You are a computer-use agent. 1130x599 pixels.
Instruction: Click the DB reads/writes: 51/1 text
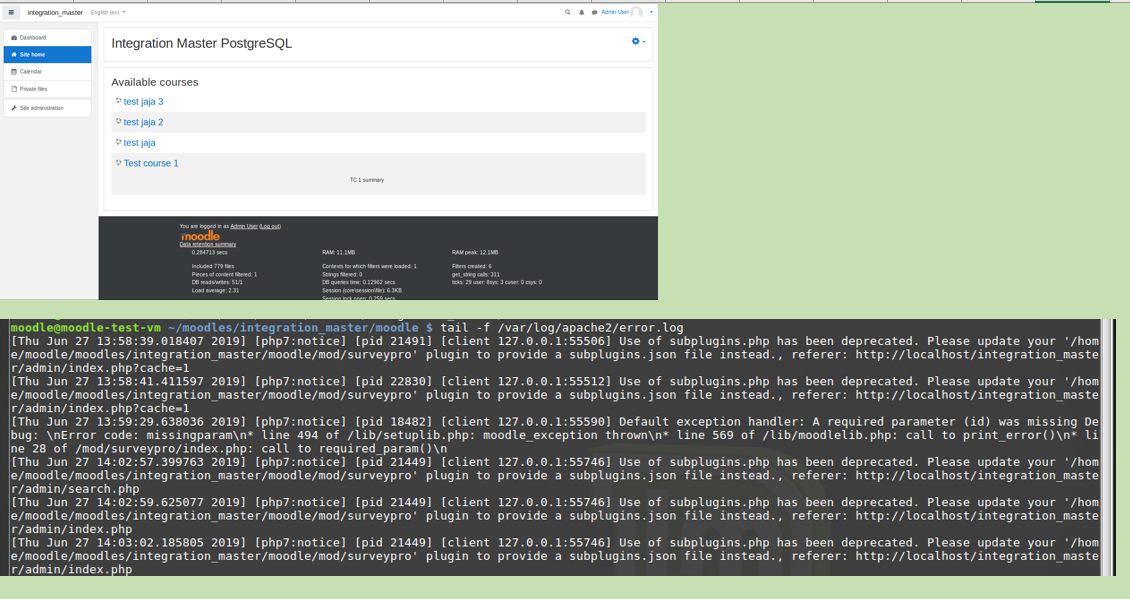[217, 282]
